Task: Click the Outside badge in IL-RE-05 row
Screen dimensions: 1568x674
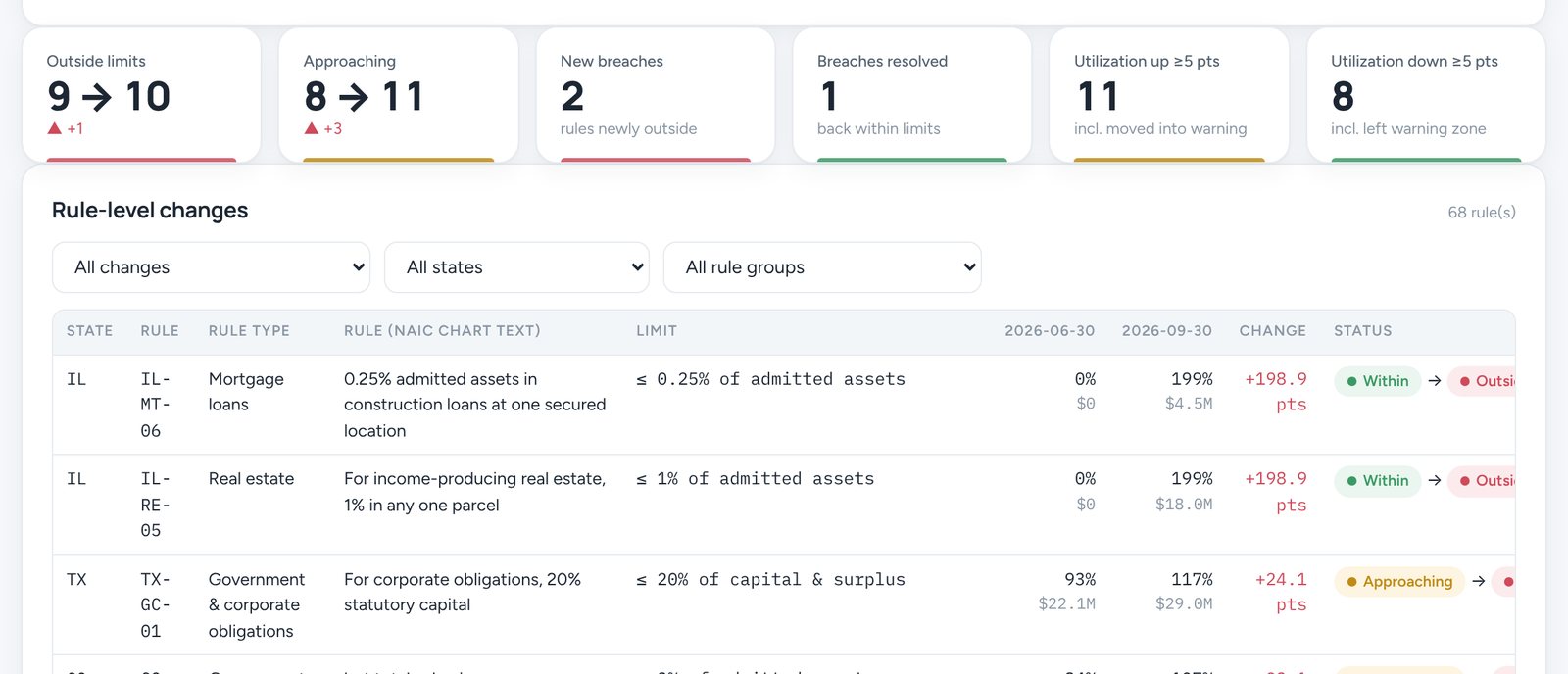Action: pos(1482,481)
